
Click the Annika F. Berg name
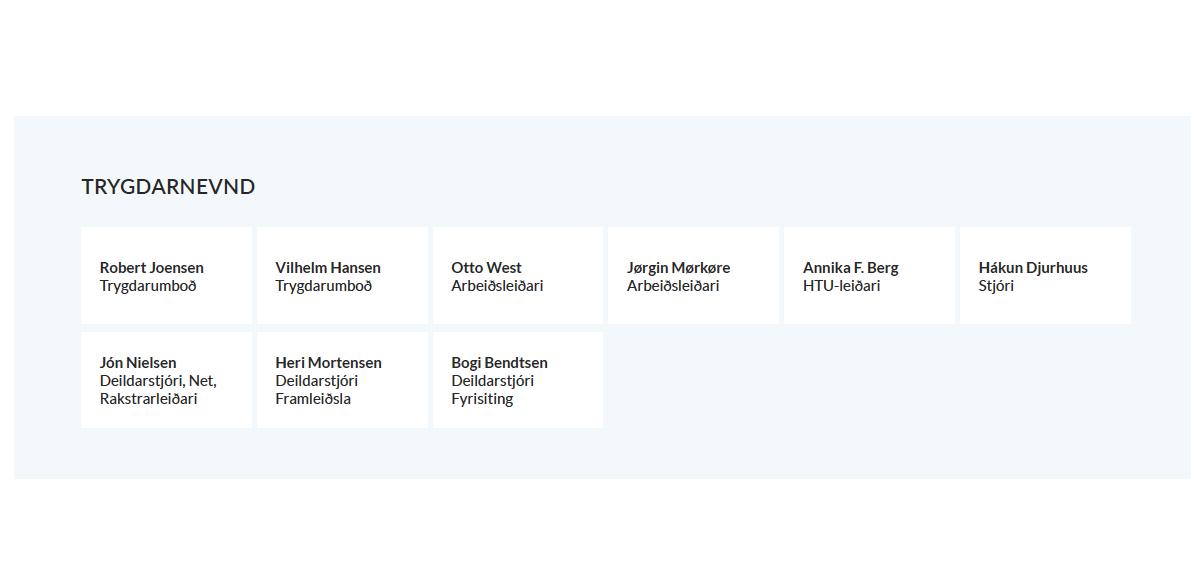click(x=850, y=267)
